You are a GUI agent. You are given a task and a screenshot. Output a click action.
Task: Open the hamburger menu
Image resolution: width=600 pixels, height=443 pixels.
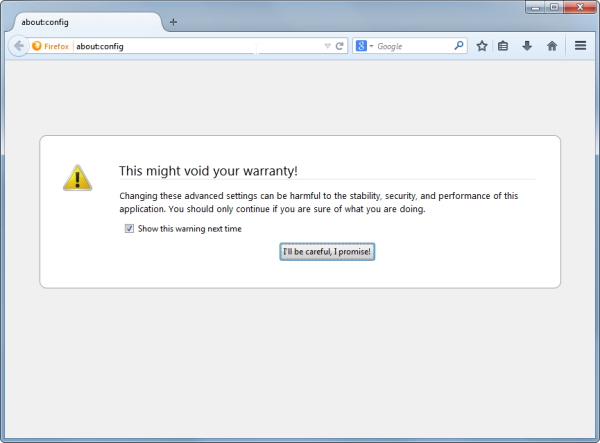pyautogui.click(x=580, y=46)
